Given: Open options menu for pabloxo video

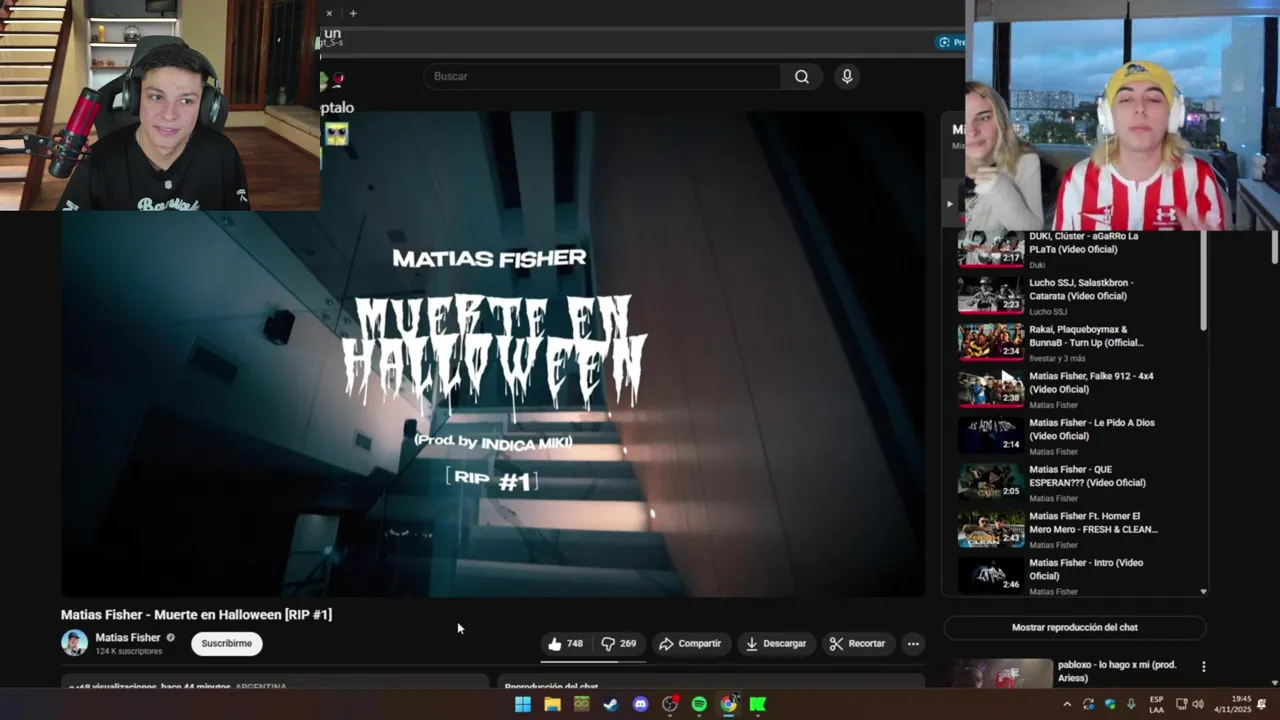Looking at the screenshot, I should coord(1203,667).
